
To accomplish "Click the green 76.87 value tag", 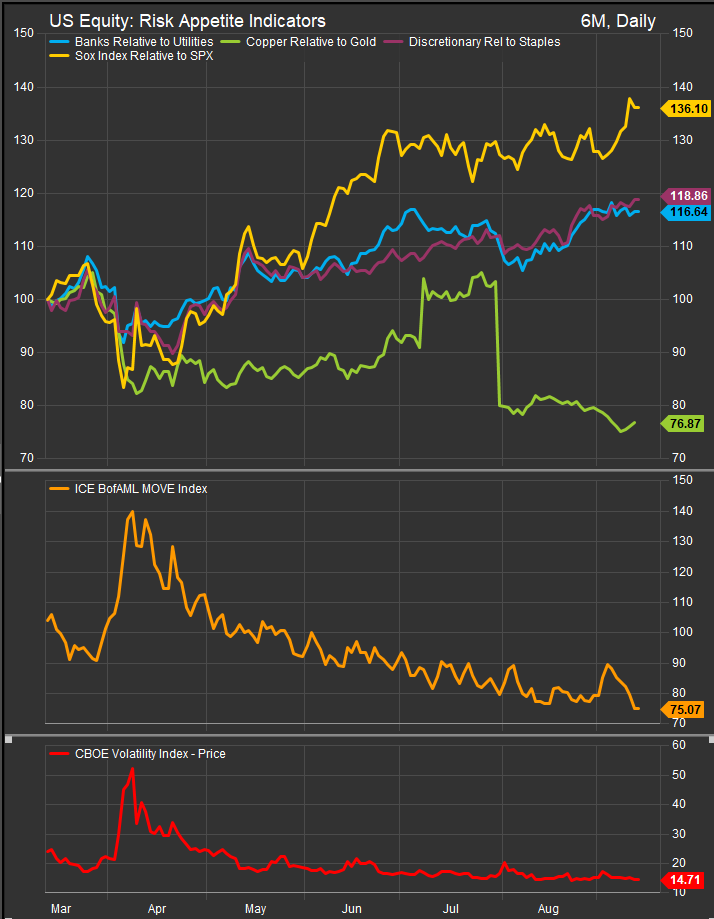I will [685, 424].
